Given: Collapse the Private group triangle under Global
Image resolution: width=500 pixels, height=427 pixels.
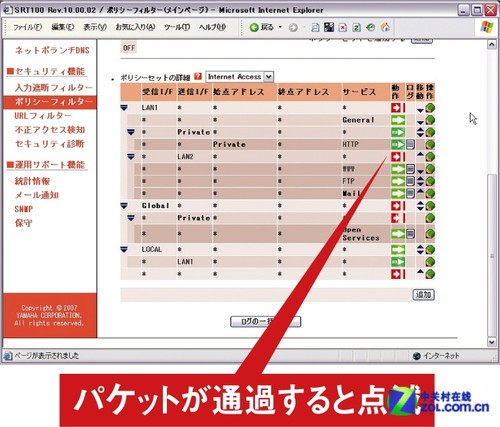Looking at the screenshot, I should [x=131, y=218].
